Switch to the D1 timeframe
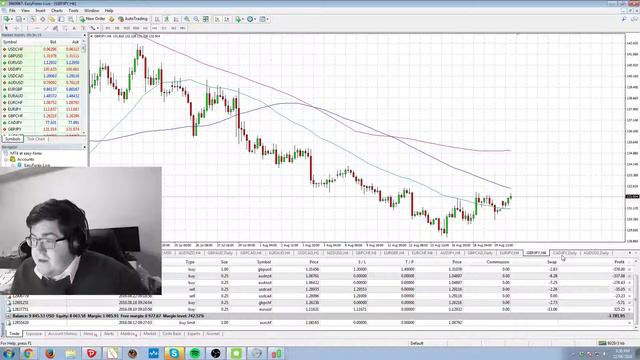This screenshot has height=360, width=640. [164, 28]
